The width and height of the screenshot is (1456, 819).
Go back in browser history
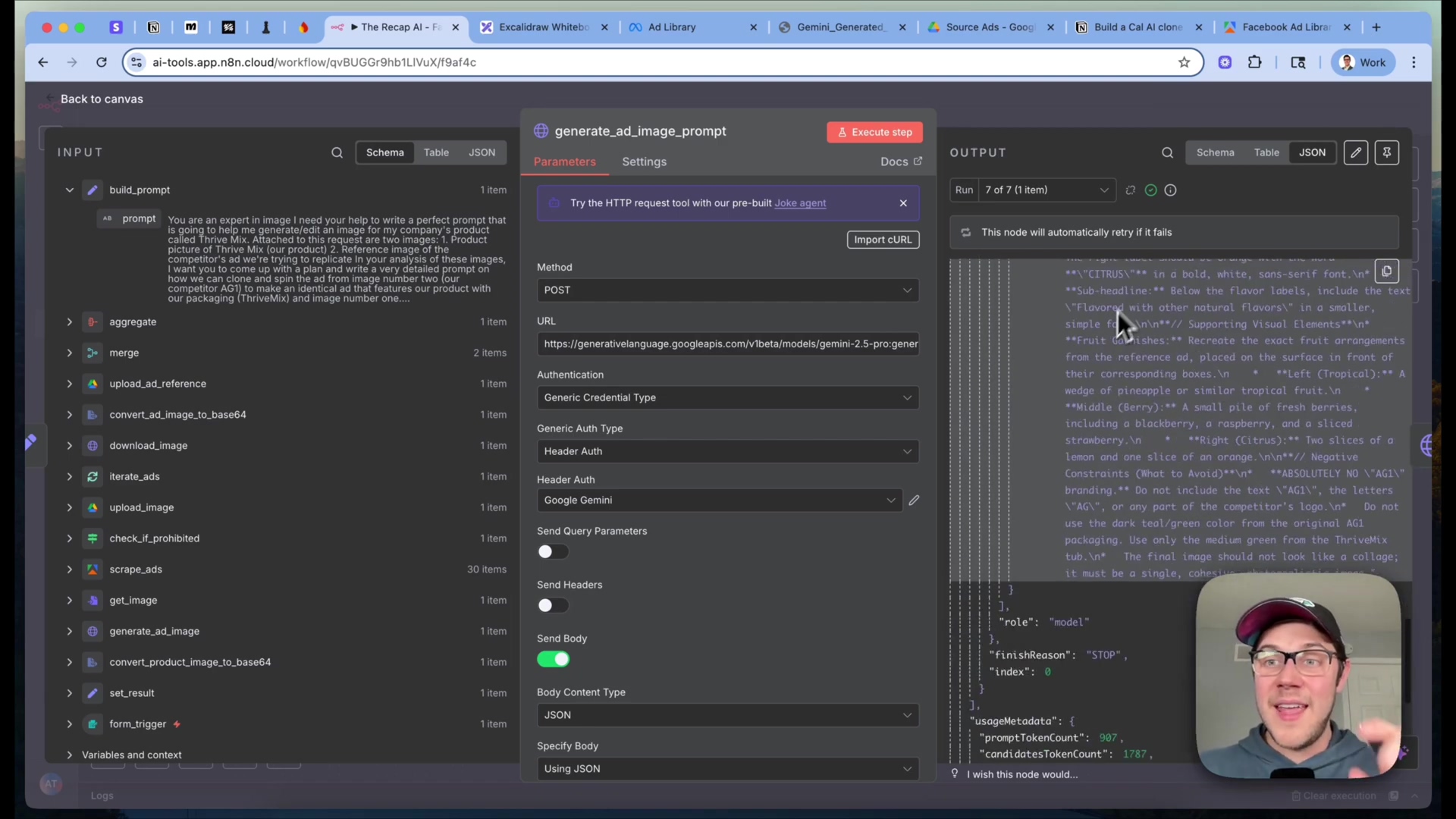(43, 62)
